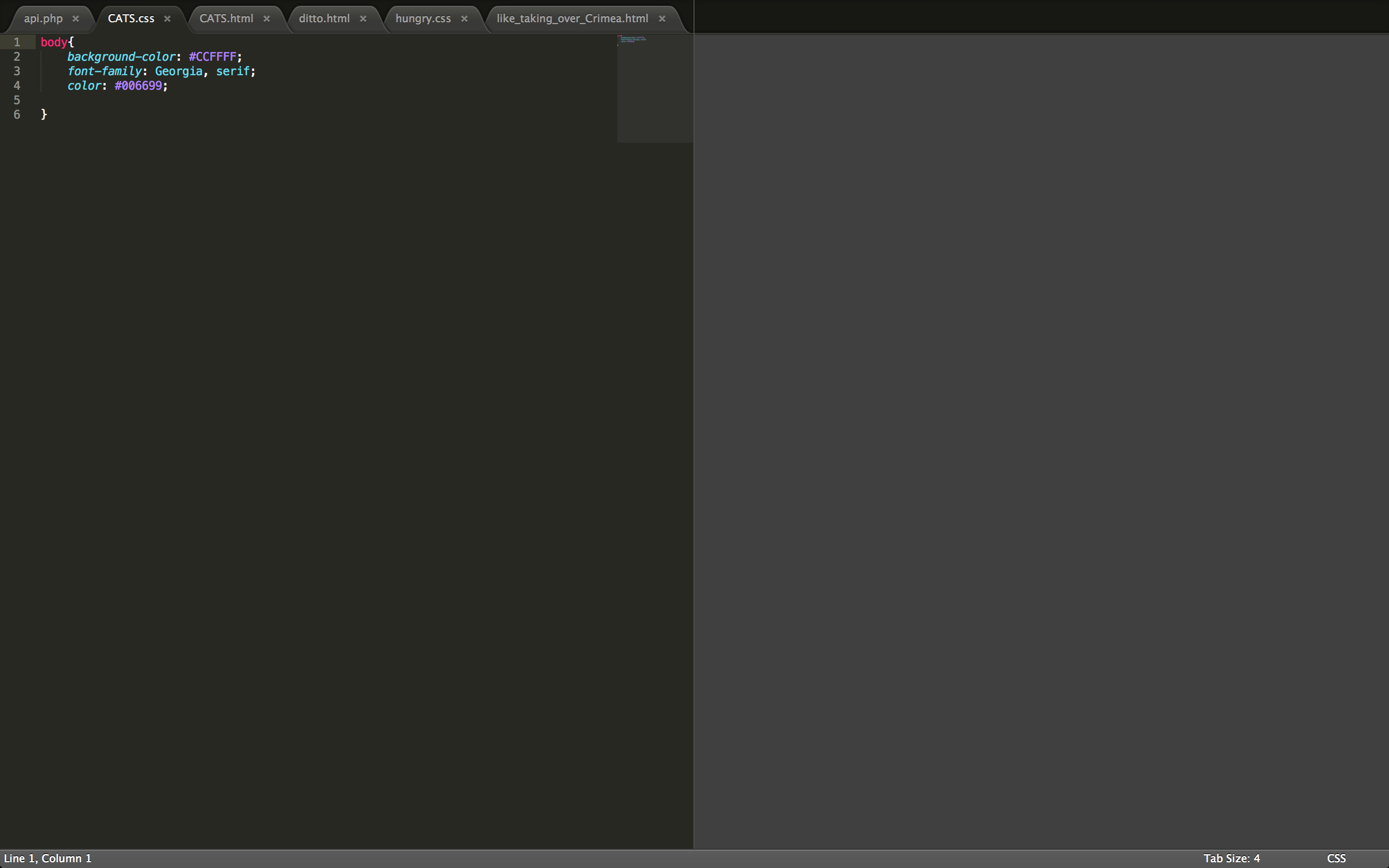
Task: Click line number 6 in gutter
Action: [17, 115]
